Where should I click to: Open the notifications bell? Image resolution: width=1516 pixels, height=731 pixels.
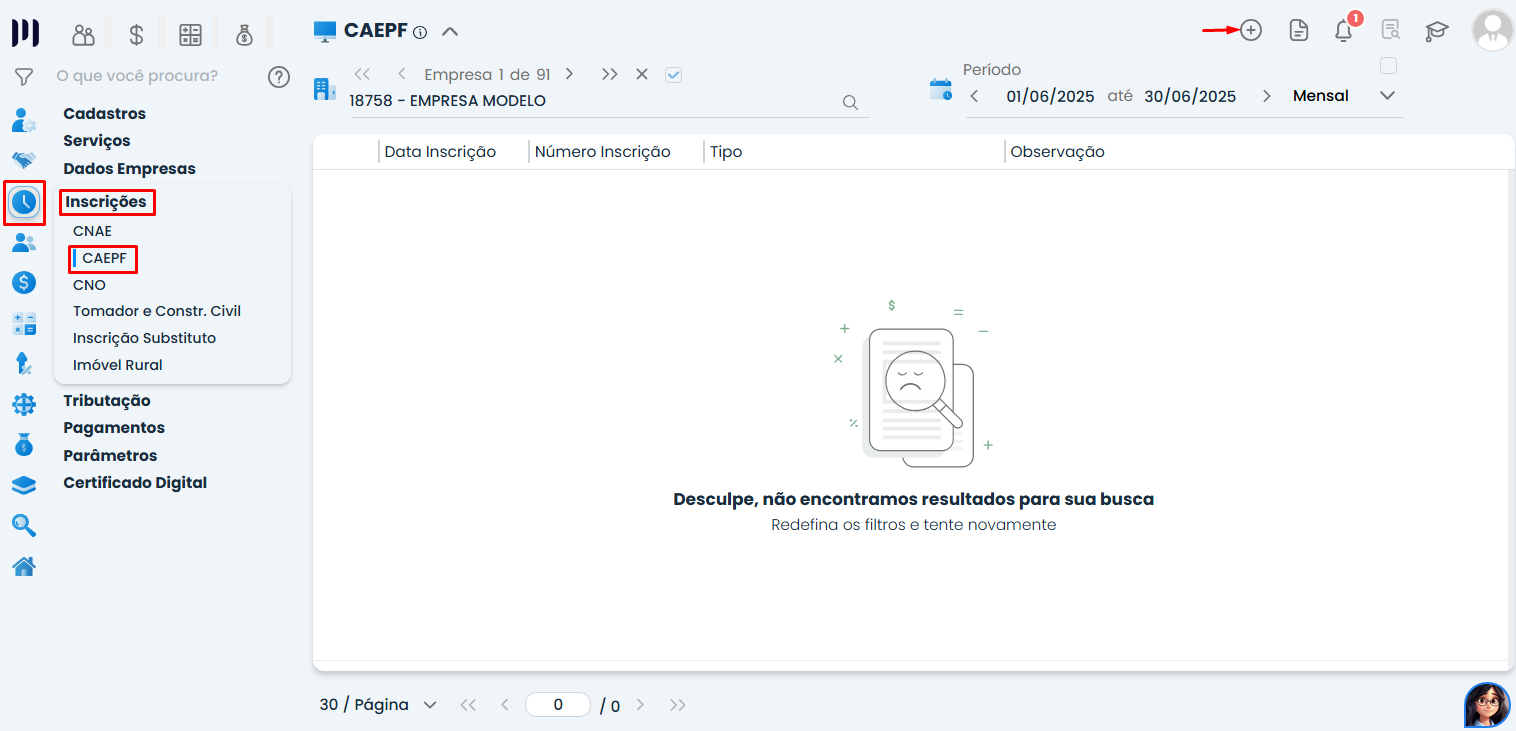1344,30
